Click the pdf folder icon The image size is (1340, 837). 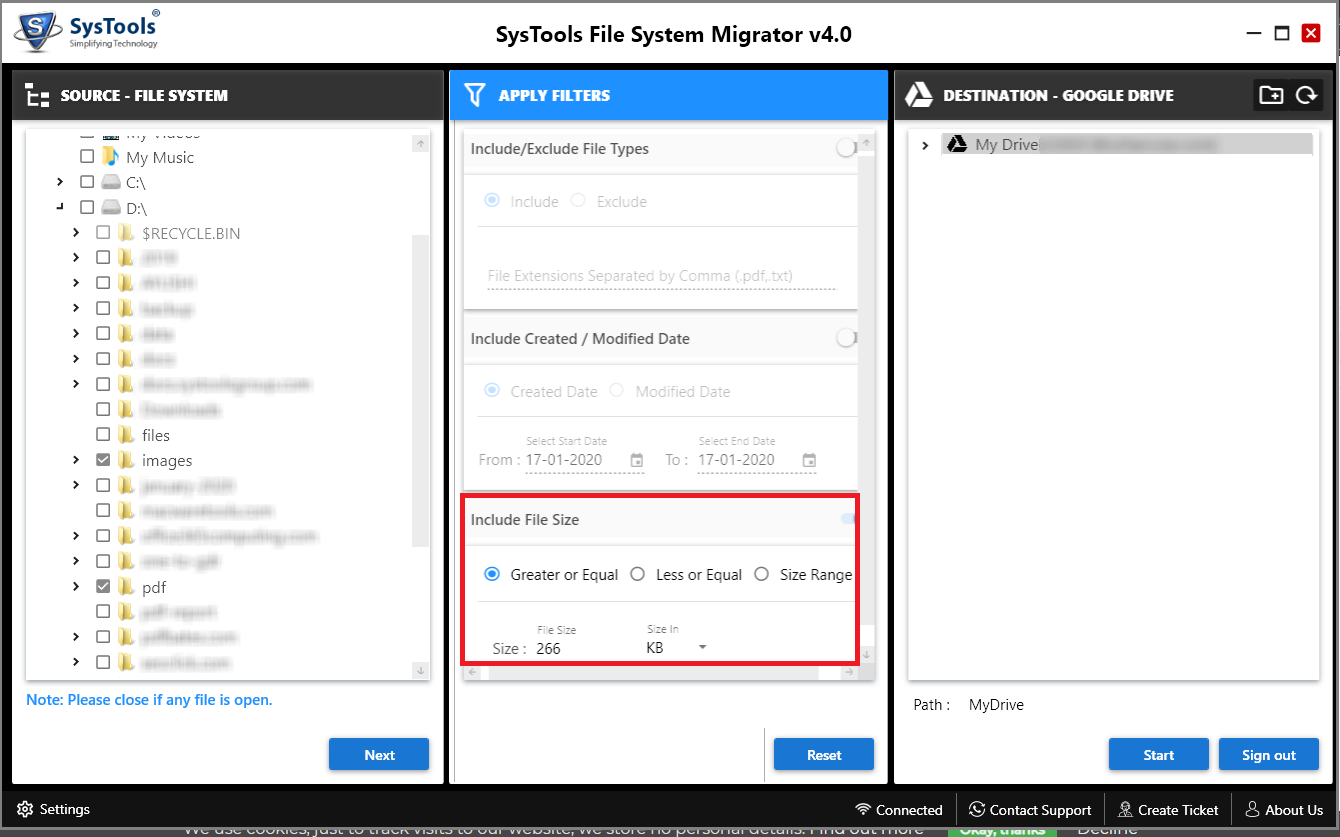(126, 586)
